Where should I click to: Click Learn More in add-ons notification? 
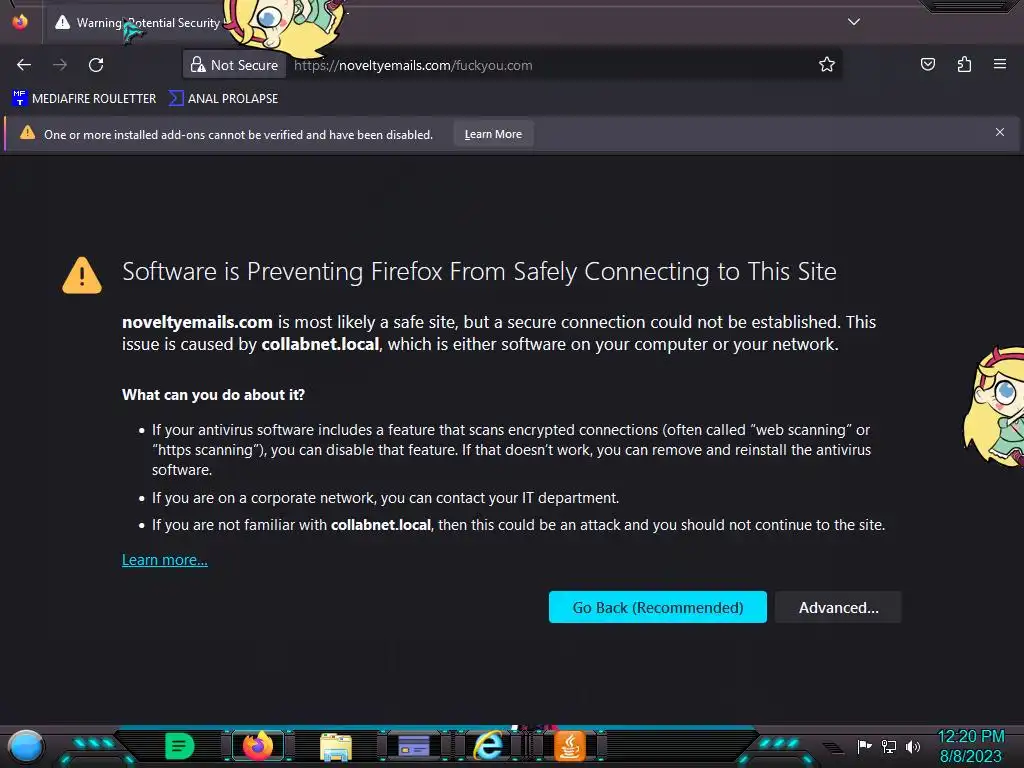(493, 134)
